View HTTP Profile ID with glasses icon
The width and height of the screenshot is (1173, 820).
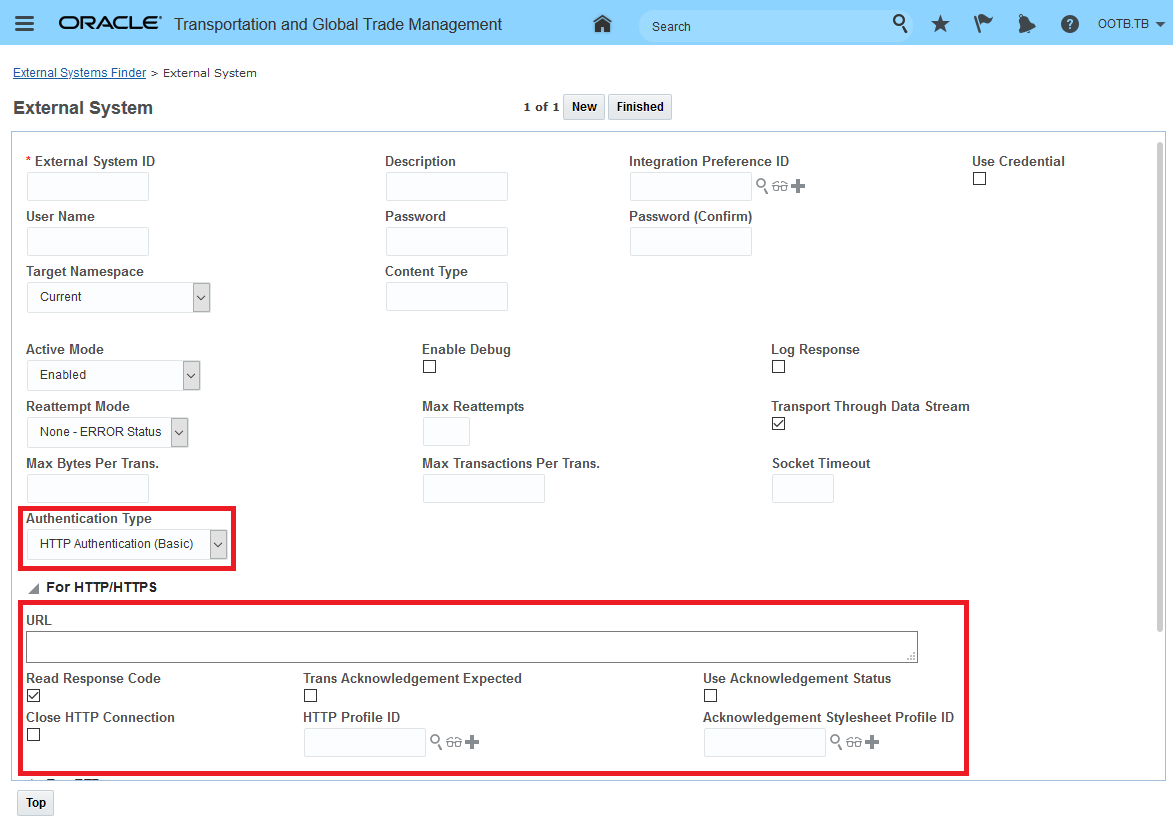tap(454, 742)
